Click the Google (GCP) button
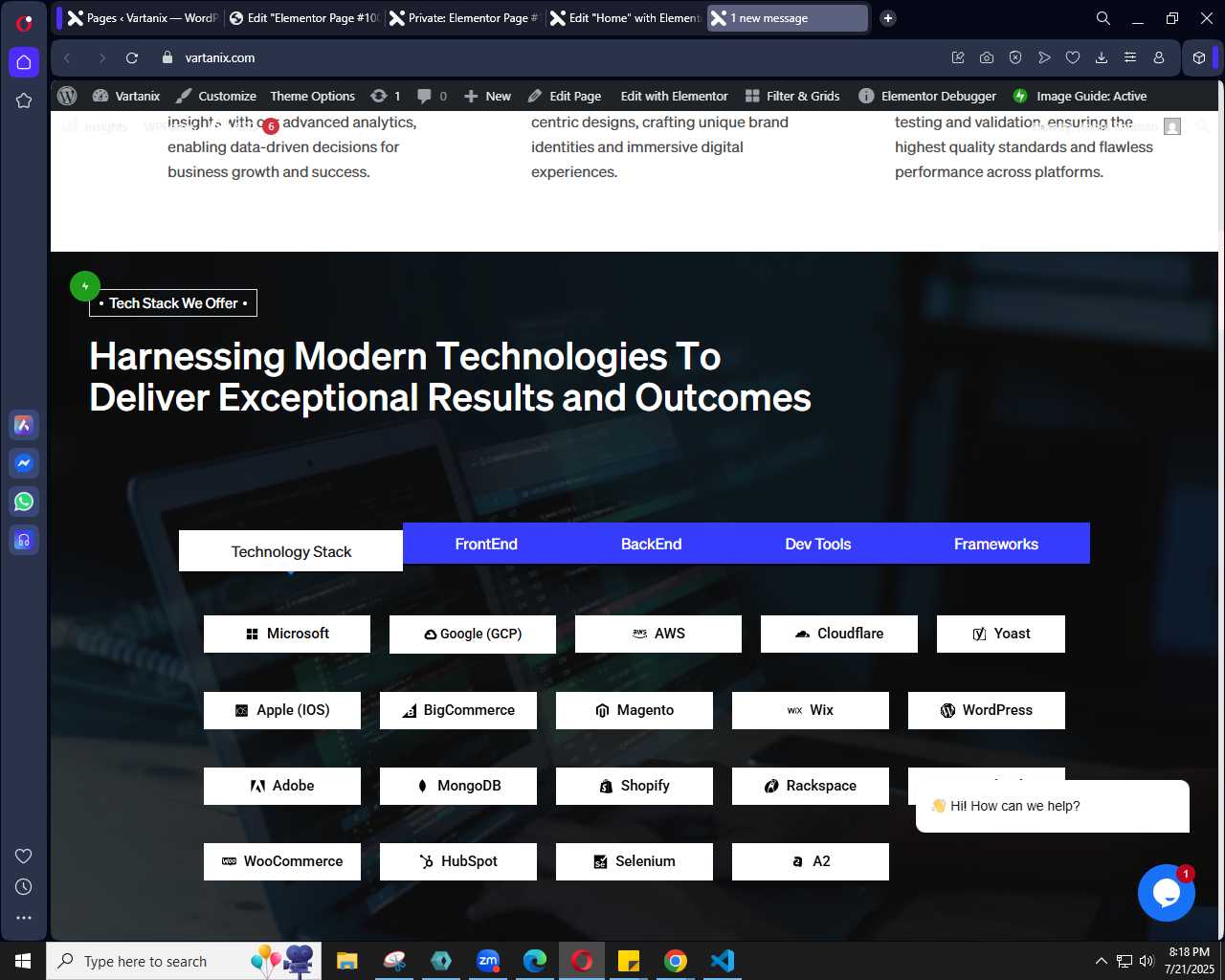The height and width of the screenshot is (980, 1225). pos(473,634)
